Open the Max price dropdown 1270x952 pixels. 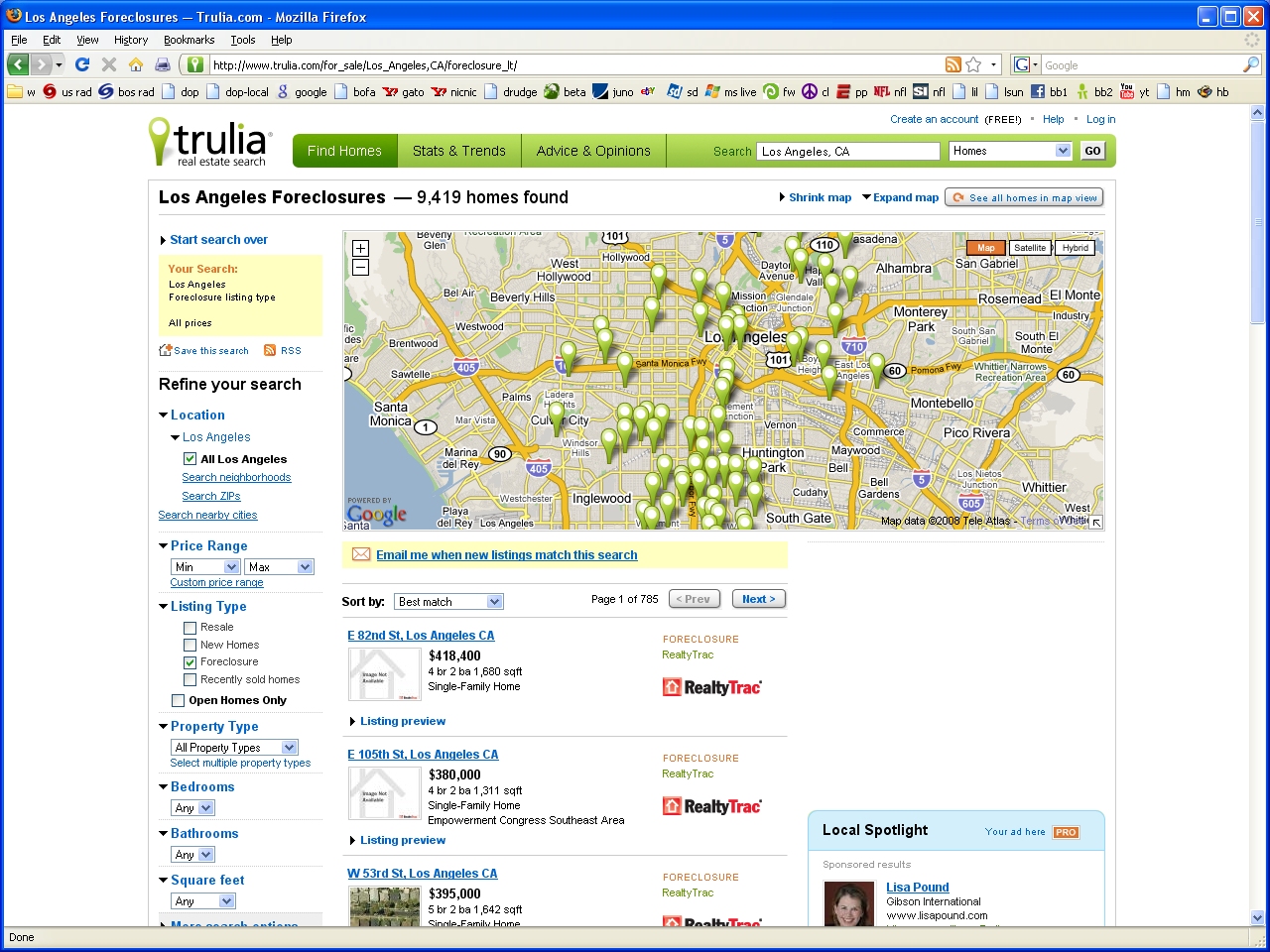pyautogui.click(x=279, y=566)
